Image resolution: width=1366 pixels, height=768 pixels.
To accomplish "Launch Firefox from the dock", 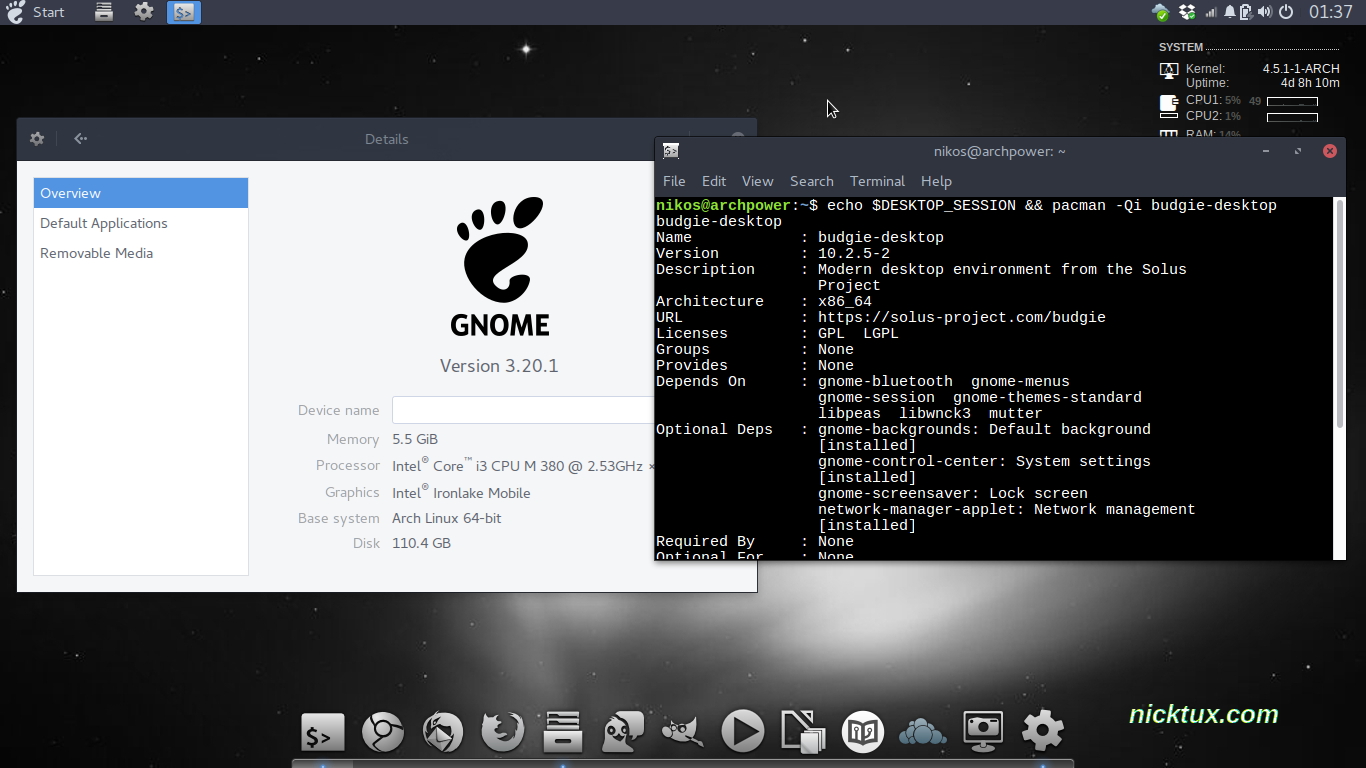I will [x=502, y=732].
